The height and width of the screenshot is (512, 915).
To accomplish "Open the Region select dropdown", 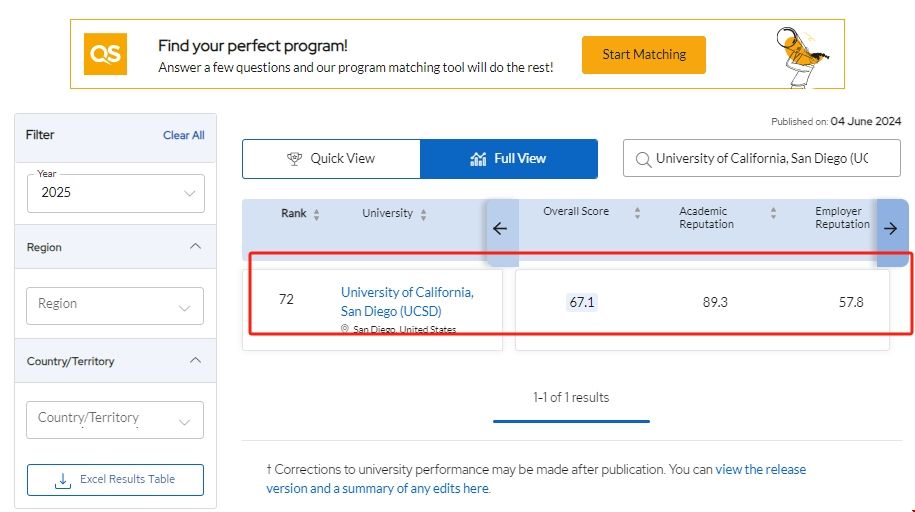I will click(x=115, y=305).
